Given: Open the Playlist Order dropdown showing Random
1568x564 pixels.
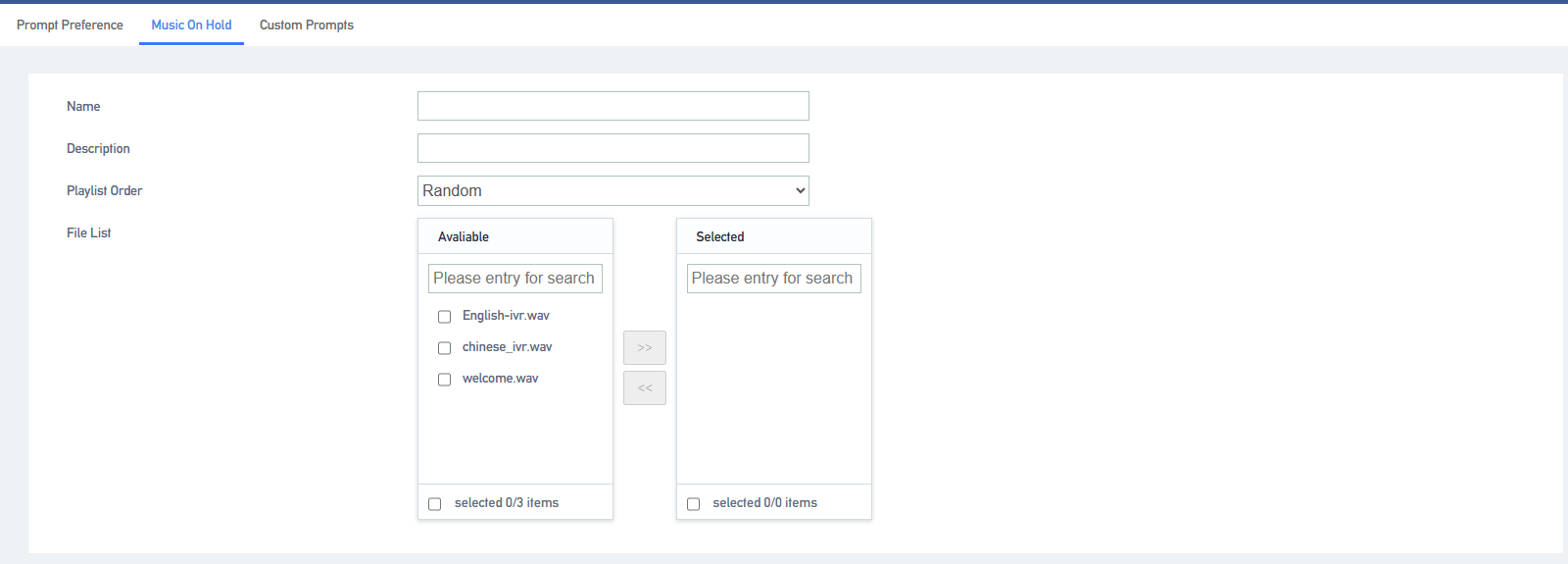Looking at the screenshot, I should click(613, 190).
